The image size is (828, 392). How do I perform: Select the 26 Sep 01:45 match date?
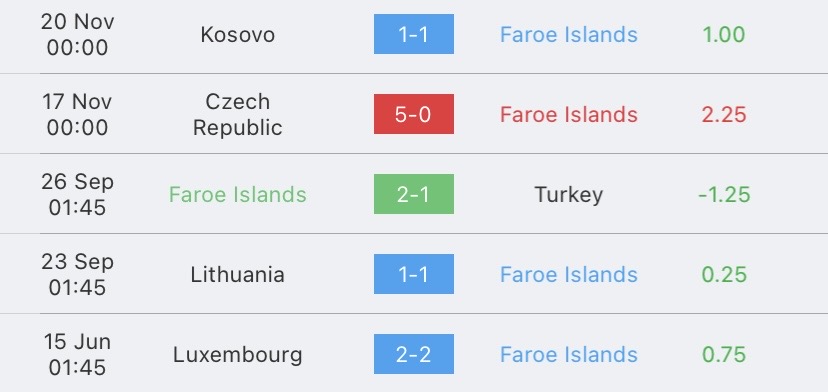pyautogui.click(x=77, y=194)
